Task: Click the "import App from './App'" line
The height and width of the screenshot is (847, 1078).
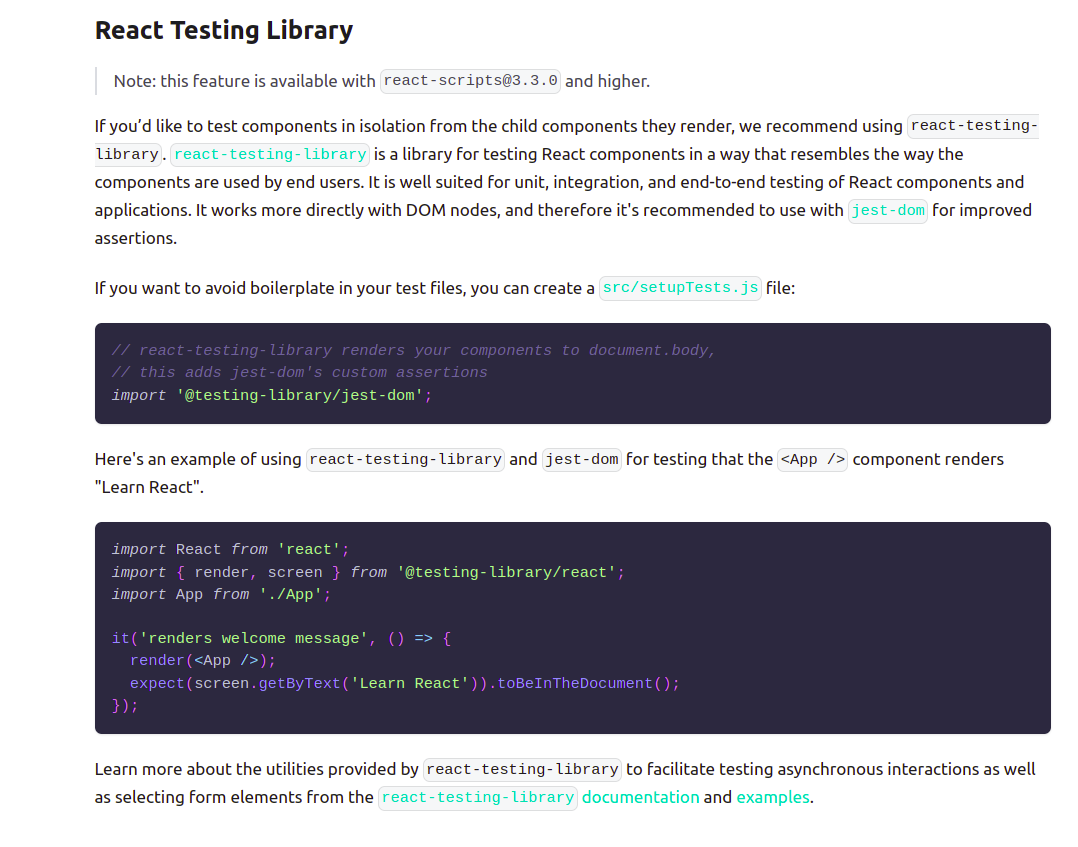Action: pos(221,595)
